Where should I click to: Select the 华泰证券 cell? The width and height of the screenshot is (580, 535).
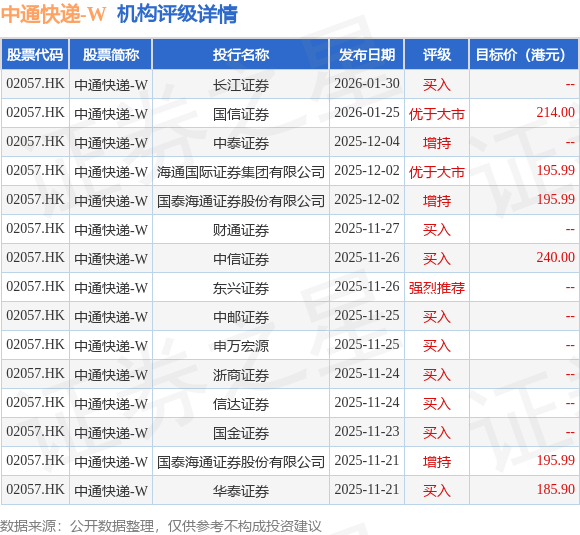coord(241,491)
